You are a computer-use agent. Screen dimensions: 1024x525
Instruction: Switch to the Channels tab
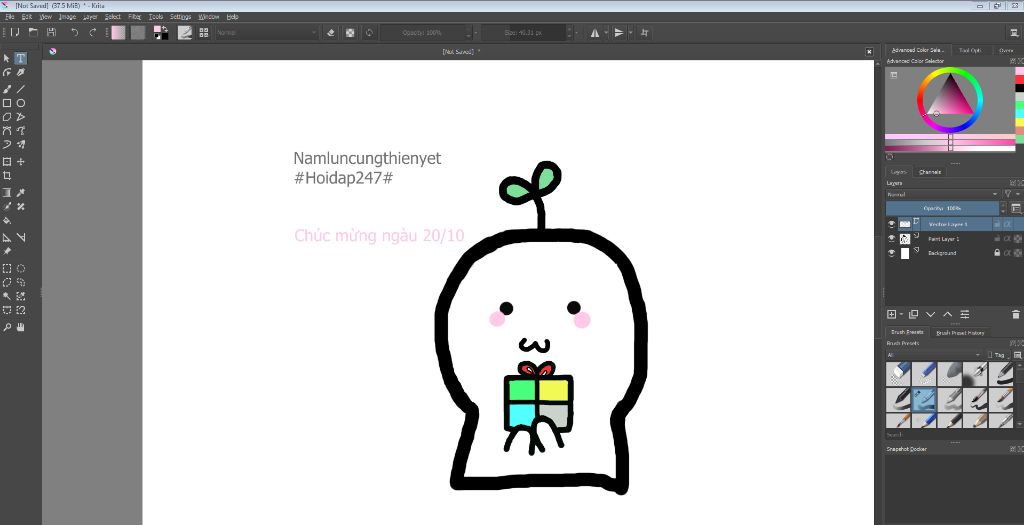[x=930, y=172]
